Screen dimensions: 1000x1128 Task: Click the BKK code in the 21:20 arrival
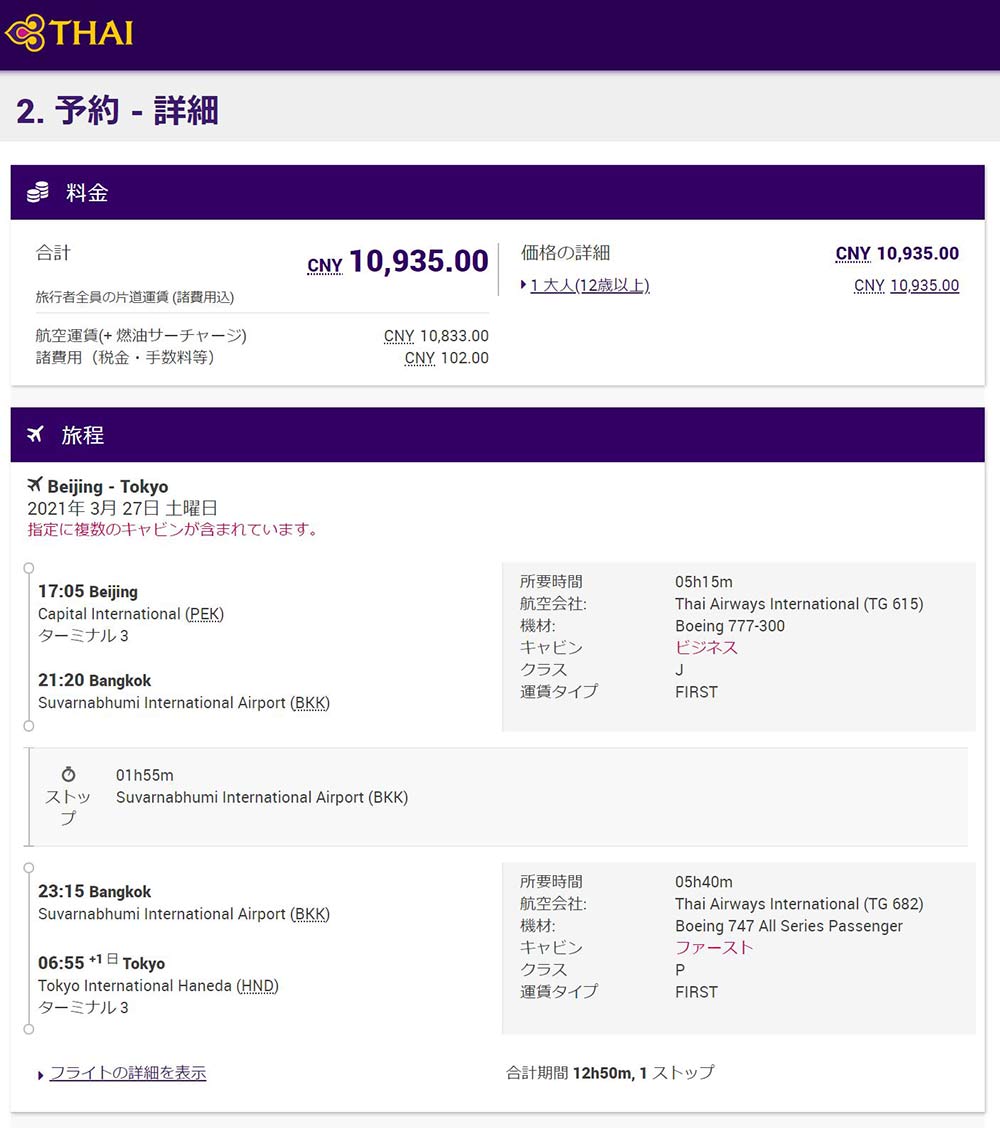point(310,703)
